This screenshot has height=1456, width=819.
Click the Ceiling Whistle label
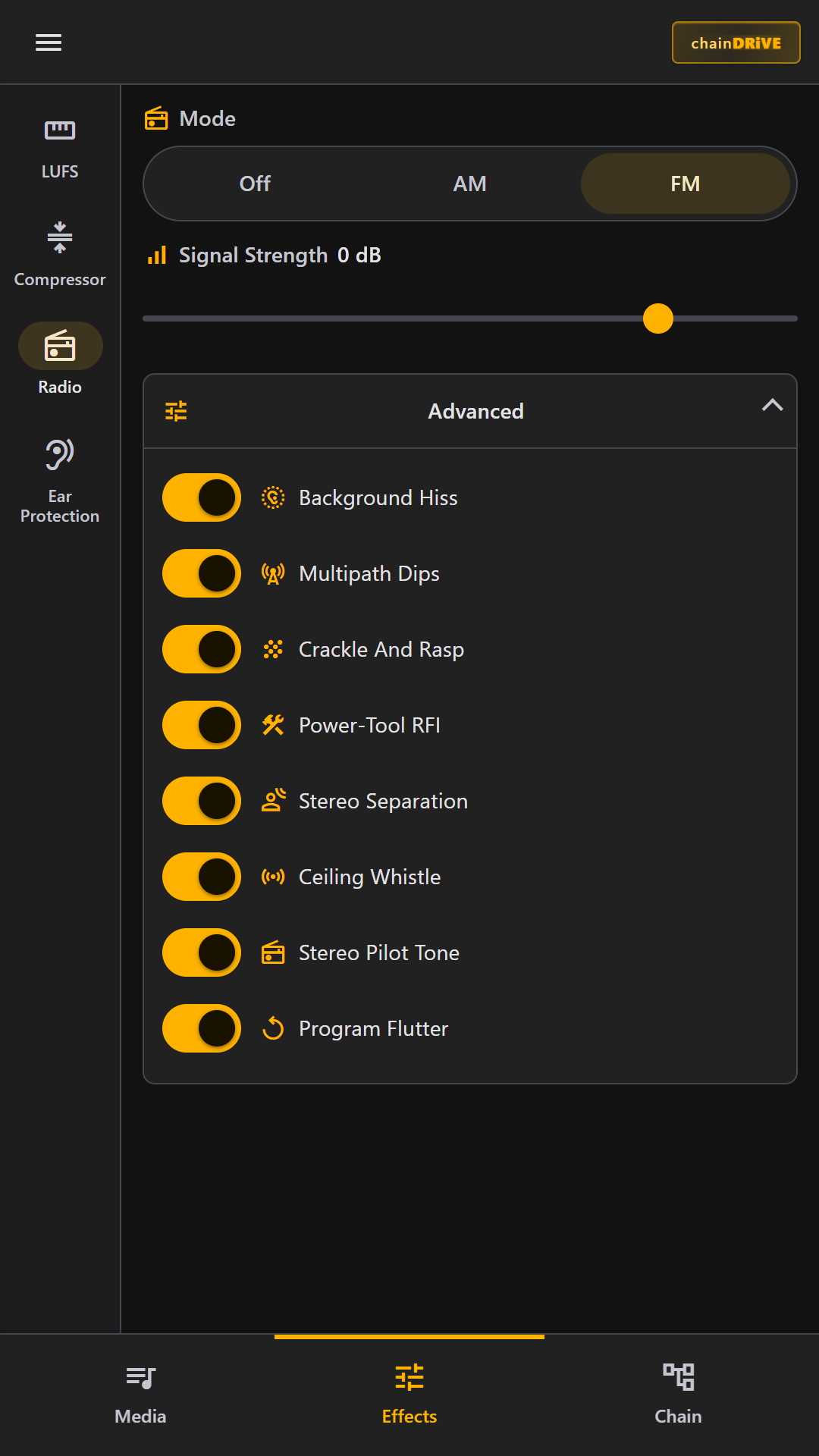370,877
